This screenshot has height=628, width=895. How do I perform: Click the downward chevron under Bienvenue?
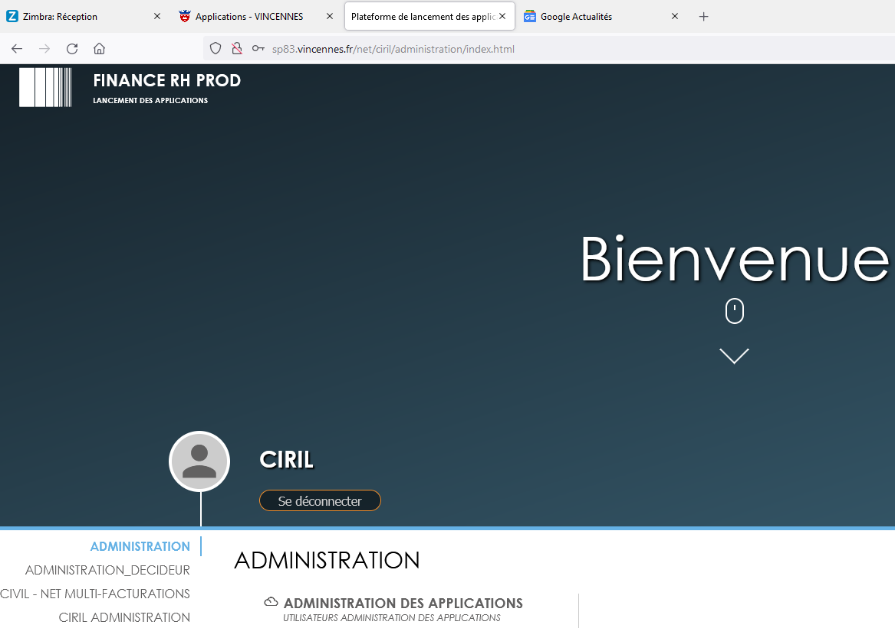tap(734, 356)
